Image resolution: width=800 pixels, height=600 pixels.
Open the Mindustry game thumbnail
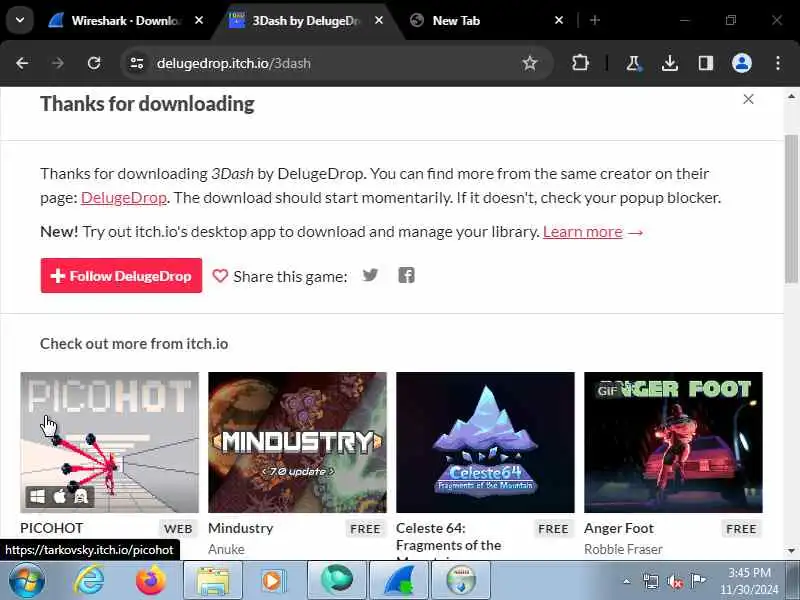click(x=297, y=442)
